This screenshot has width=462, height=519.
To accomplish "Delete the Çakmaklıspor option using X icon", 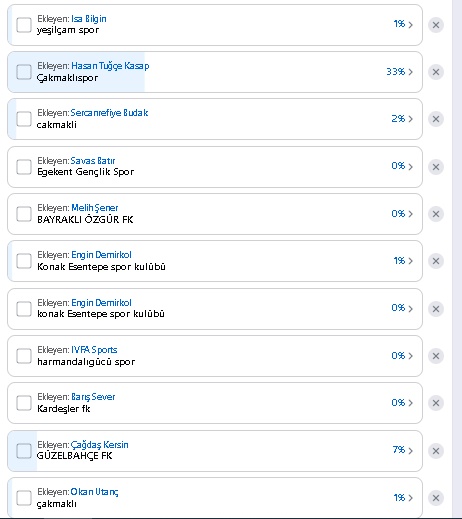I will (436, 72).
